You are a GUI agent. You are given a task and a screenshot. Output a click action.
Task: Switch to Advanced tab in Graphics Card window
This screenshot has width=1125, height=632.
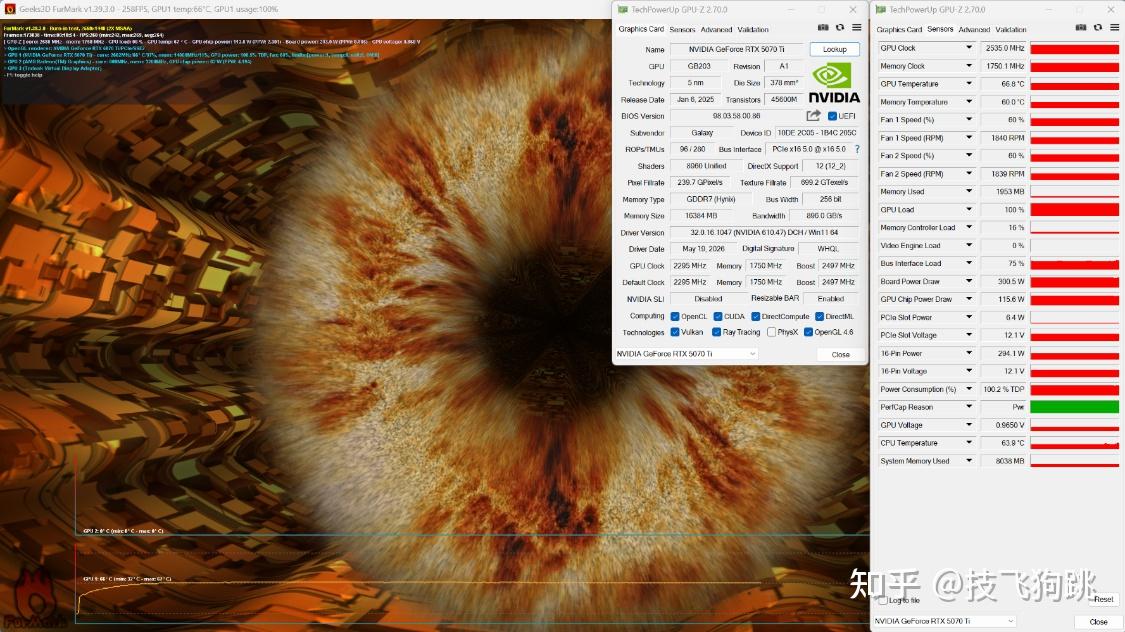pos(716,29)
